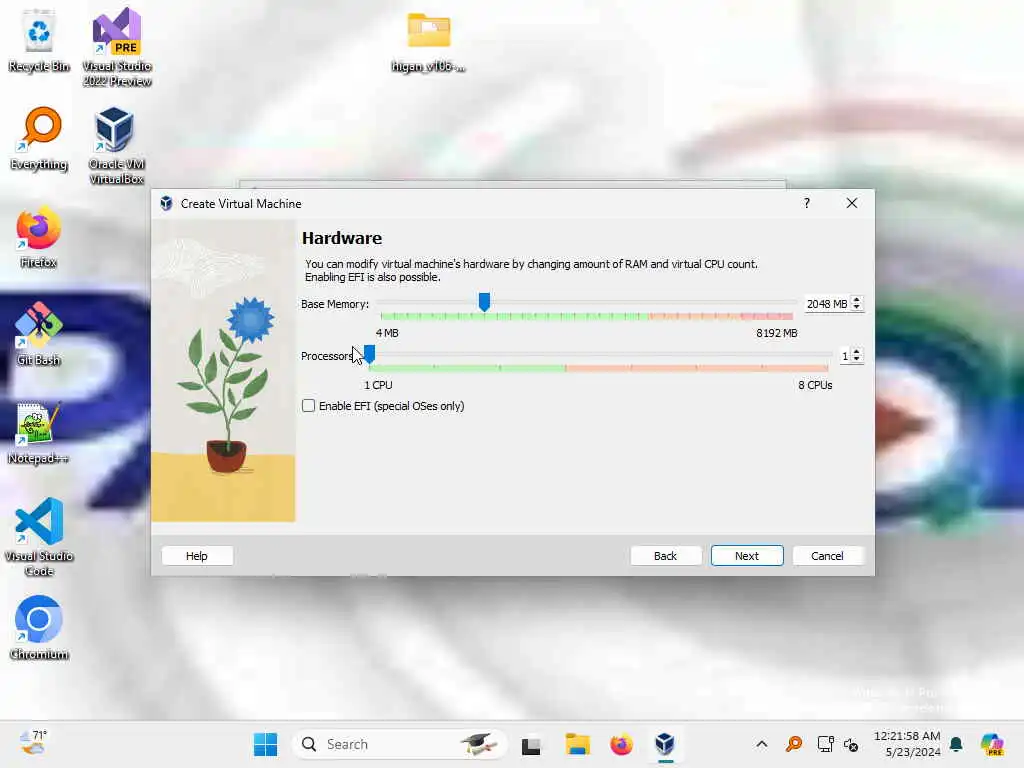Open the Everything search shortcut

[x=39, y=138]
